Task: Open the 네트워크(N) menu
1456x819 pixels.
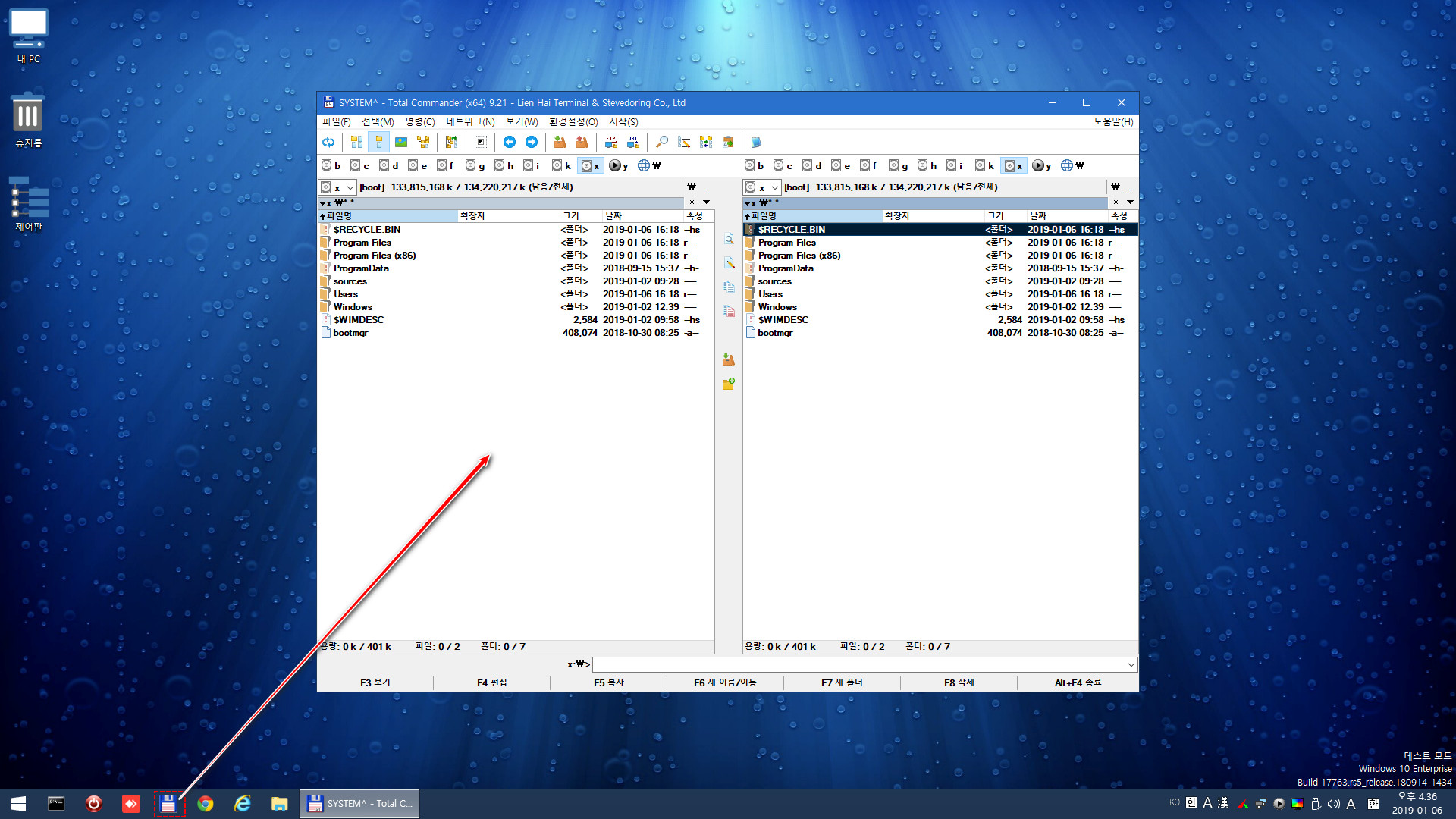Action: [470, 122]
